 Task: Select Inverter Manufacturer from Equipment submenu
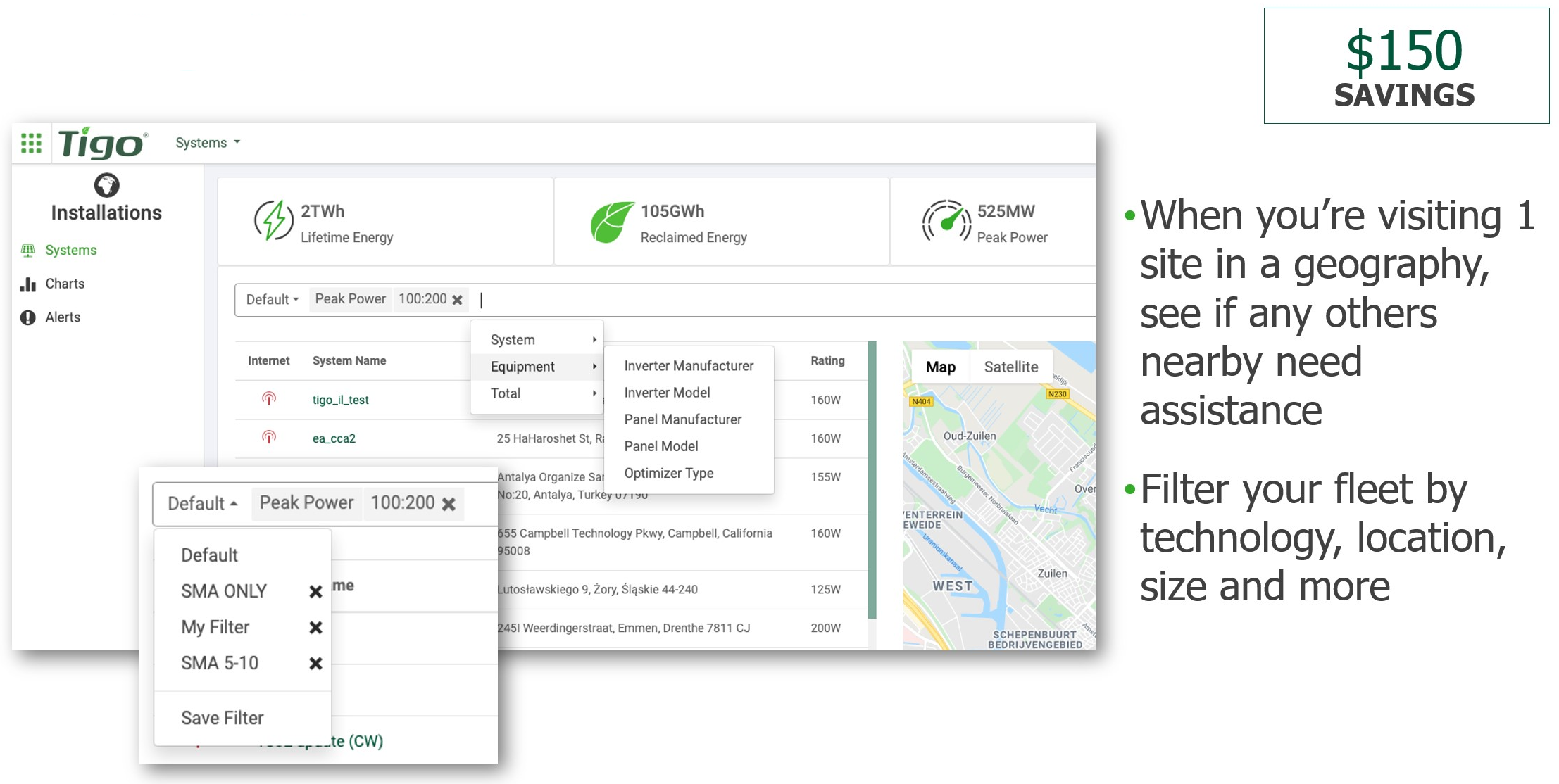pyautogui.click(x=688, y=366)
